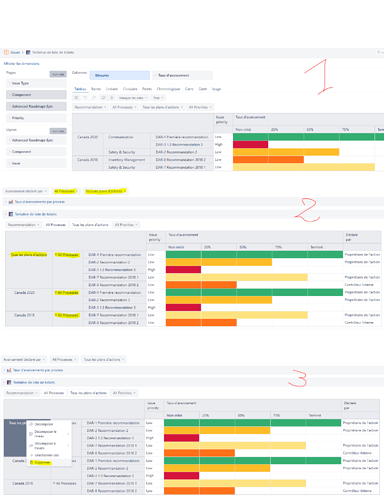Click the comment icon in report toolbar
Screen dimensions: 384x500
pyautogui.click(x=103, y=98)
